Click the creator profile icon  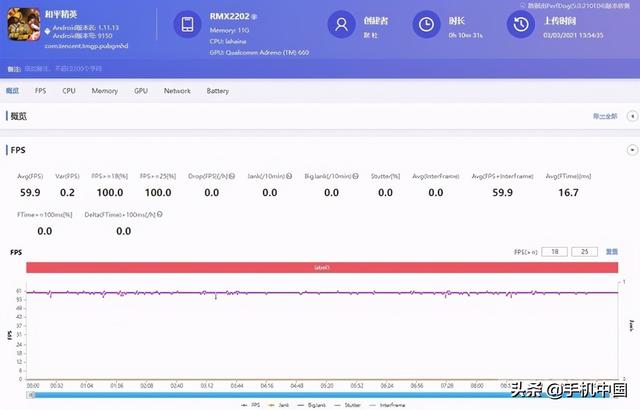[341, 24]
